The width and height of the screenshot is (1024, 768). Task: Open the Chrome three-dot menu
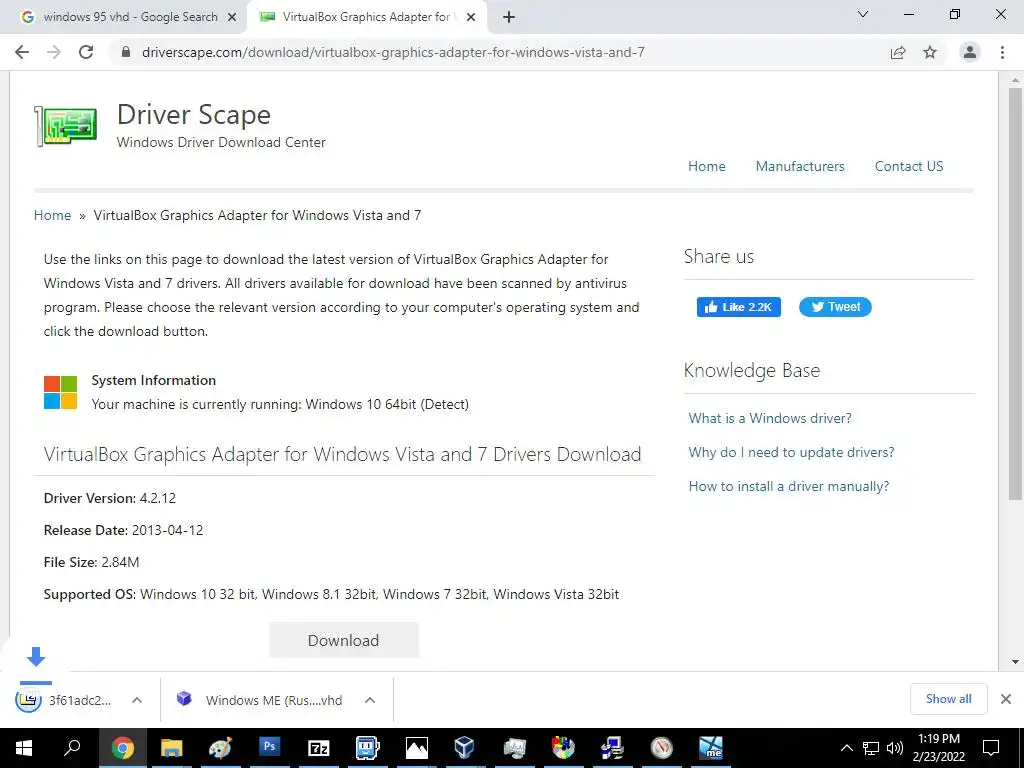tap(1002, 52)
